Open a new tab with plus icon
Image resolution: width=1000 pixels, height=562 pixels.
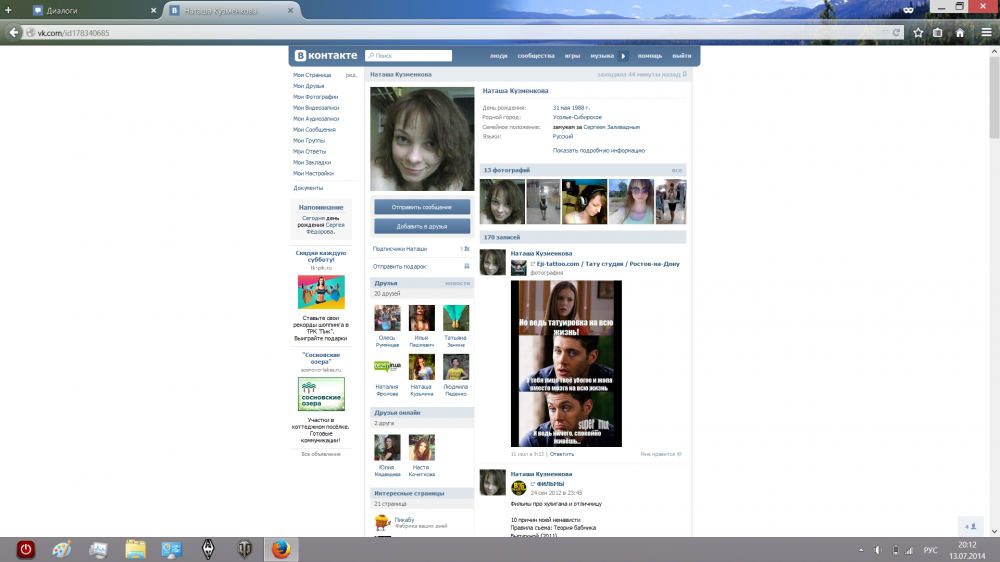[8, 10]
